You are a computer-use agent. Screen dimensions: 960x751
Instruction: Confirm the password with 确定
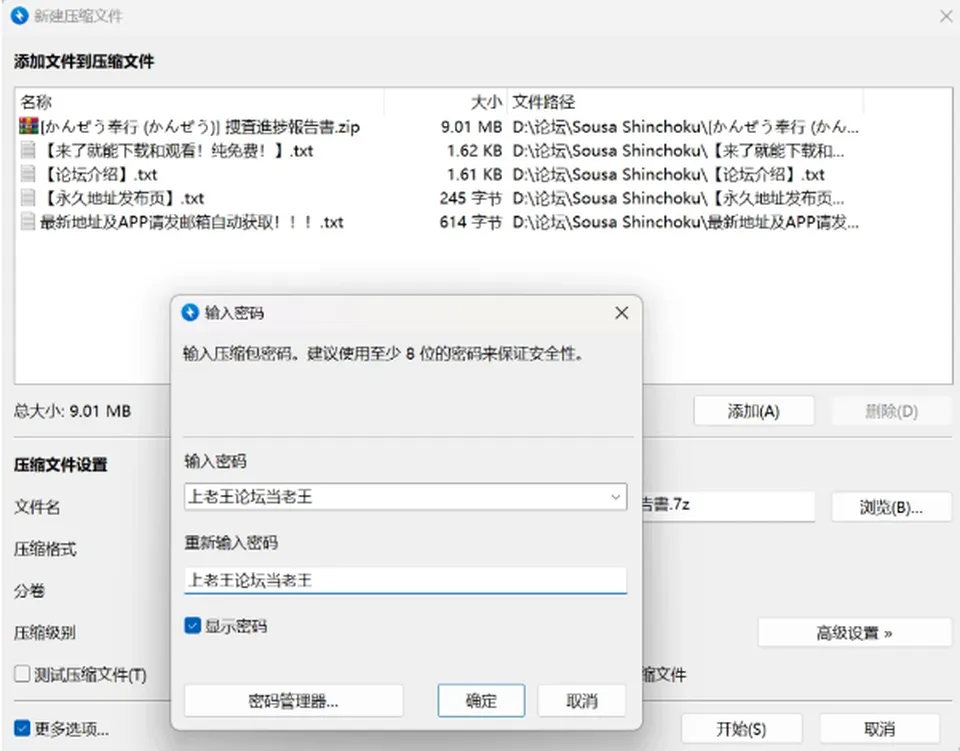tap(481, 700)
